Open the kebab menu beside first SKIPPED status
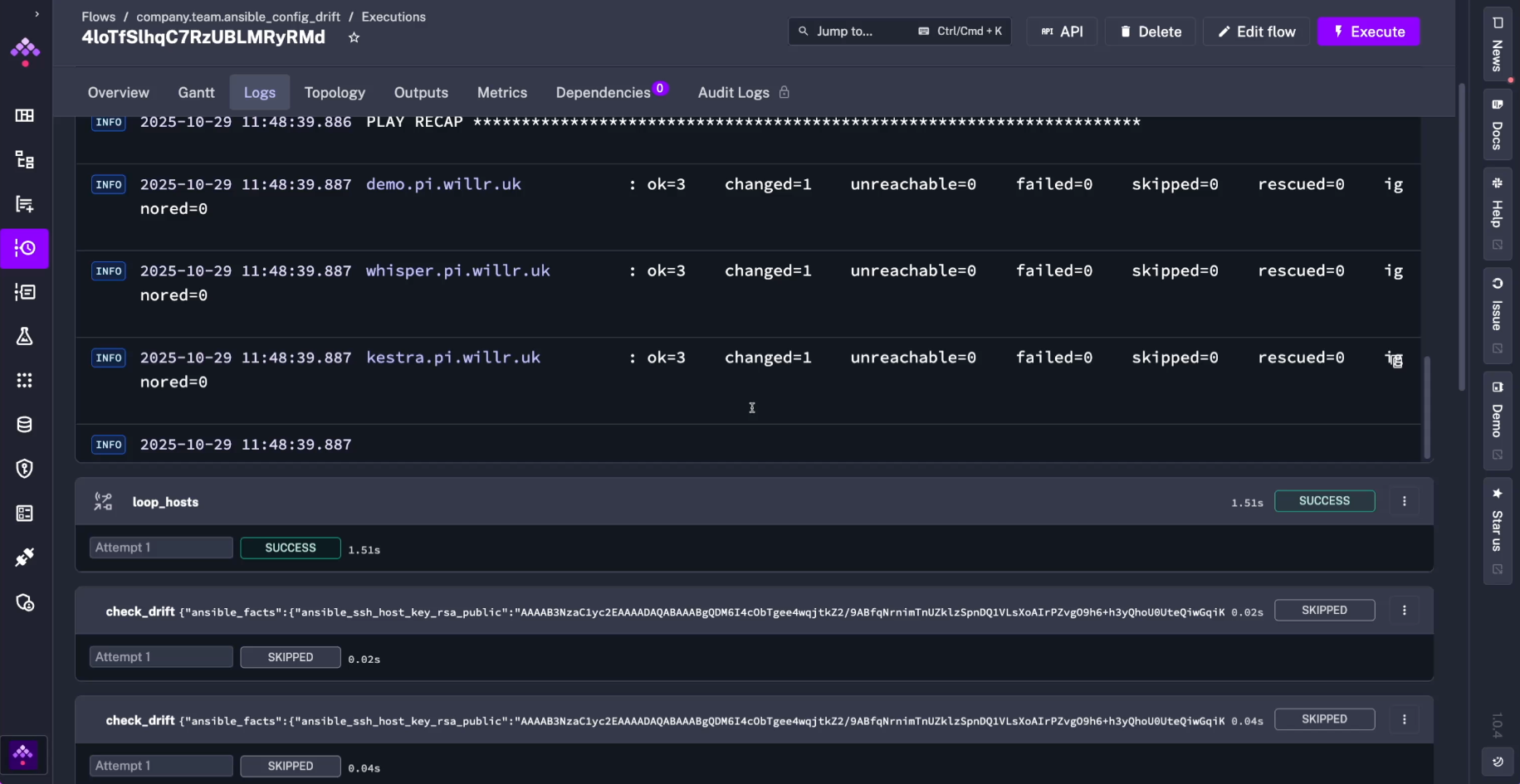Image resolution: width=1520 pixels, height=784 pixels. point(1405,610)
